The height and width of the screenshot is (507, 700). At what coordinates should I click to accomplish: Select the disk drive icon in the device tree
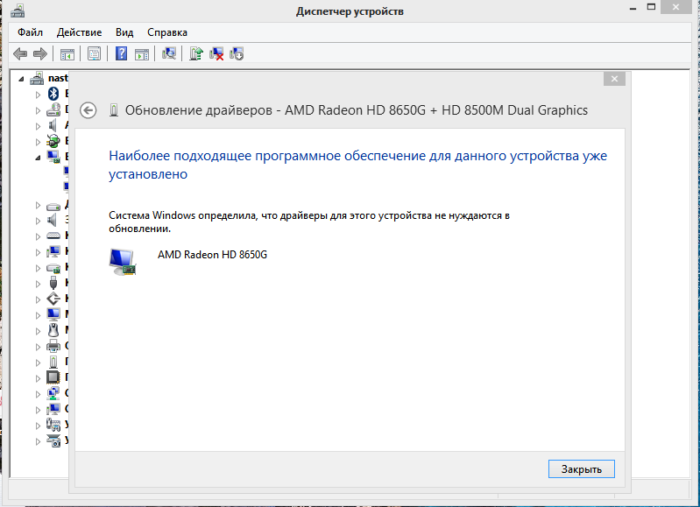(x=53, y=206)
